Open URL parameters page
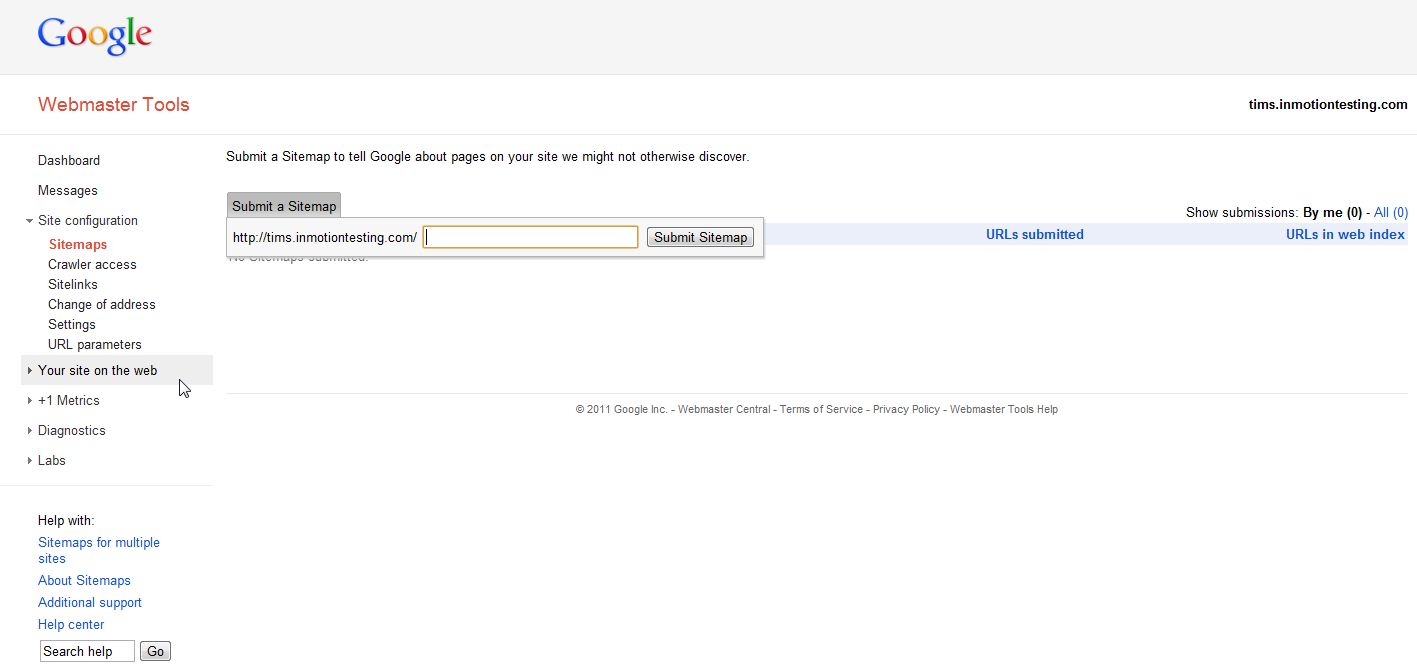This screenshot has width=1417, height=666. pos(95,344)
